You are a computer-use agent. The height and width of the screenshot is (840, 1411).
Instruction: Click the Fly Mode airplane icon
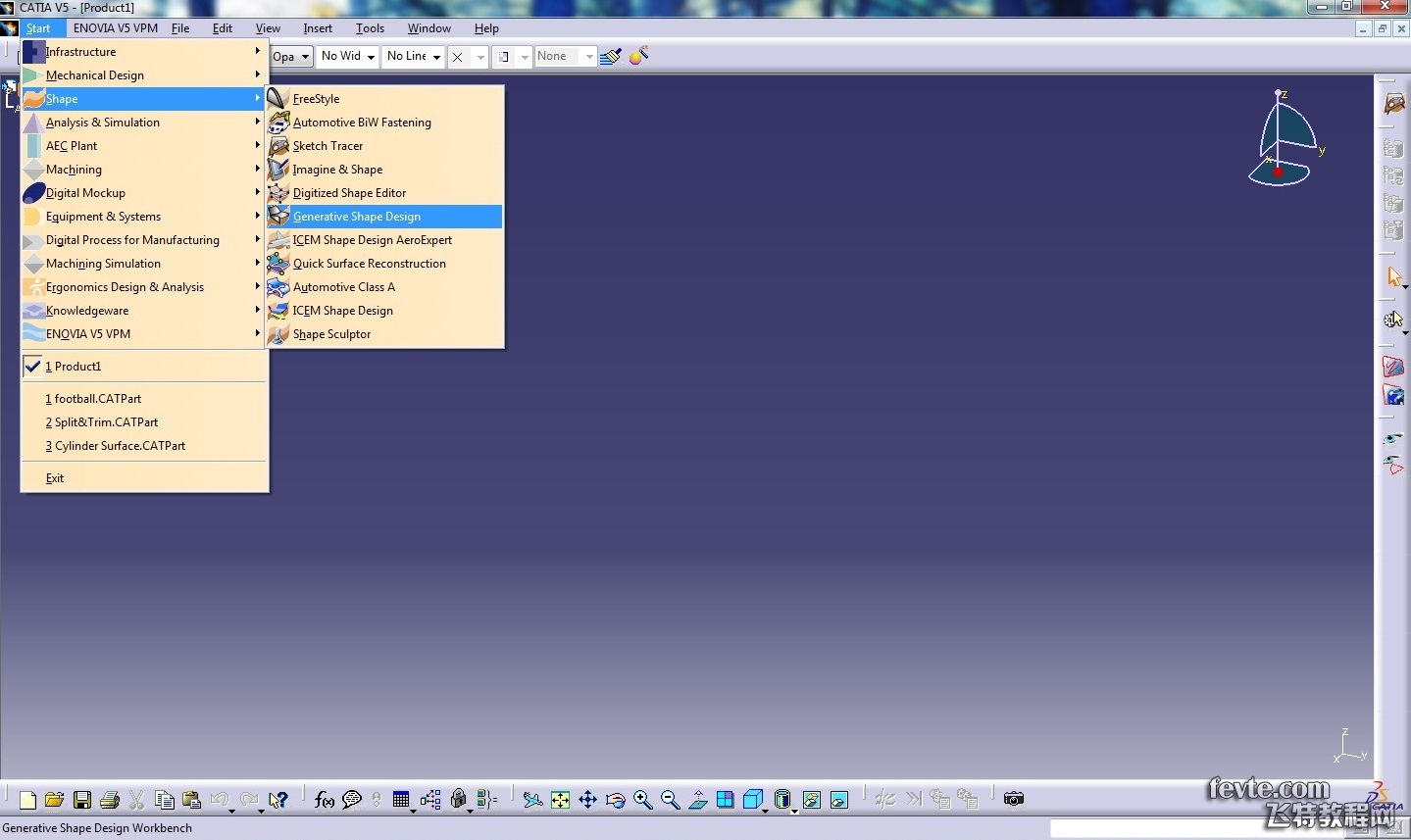532,800
